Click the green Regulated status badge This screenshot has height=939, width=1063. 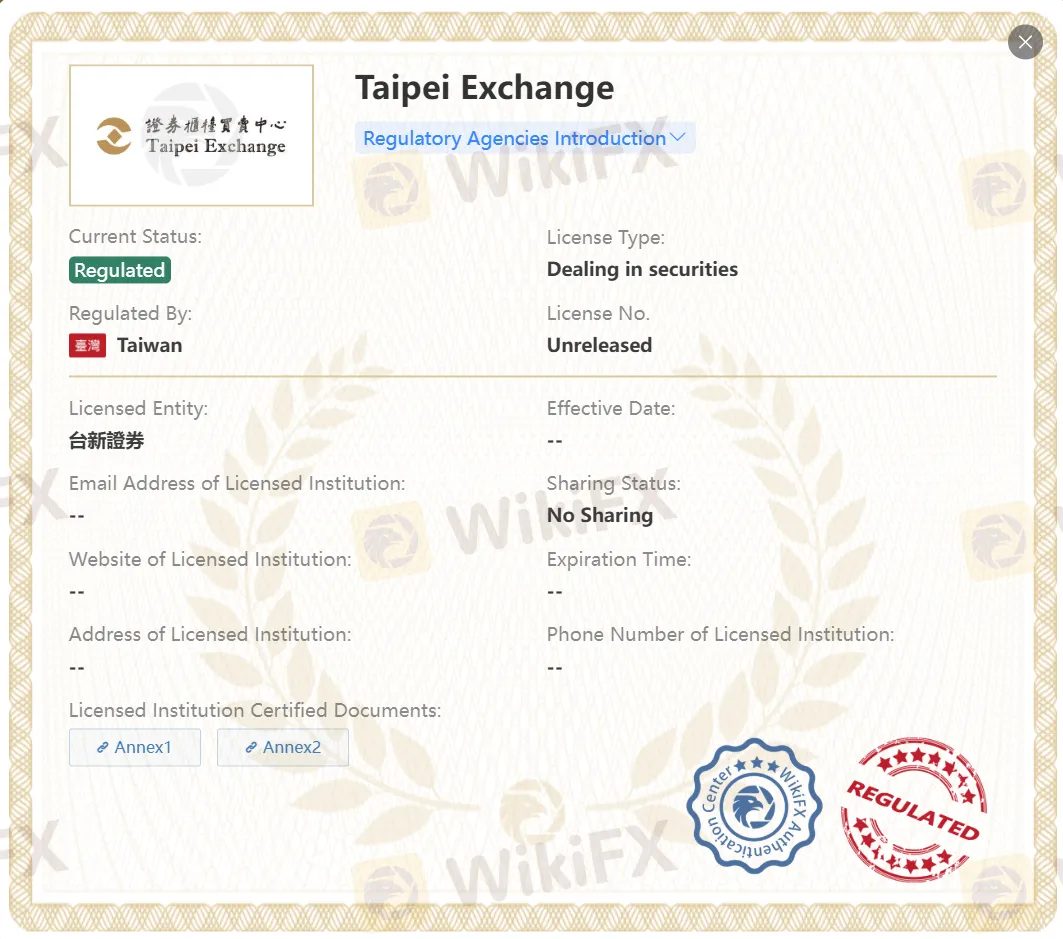(120, 270)
